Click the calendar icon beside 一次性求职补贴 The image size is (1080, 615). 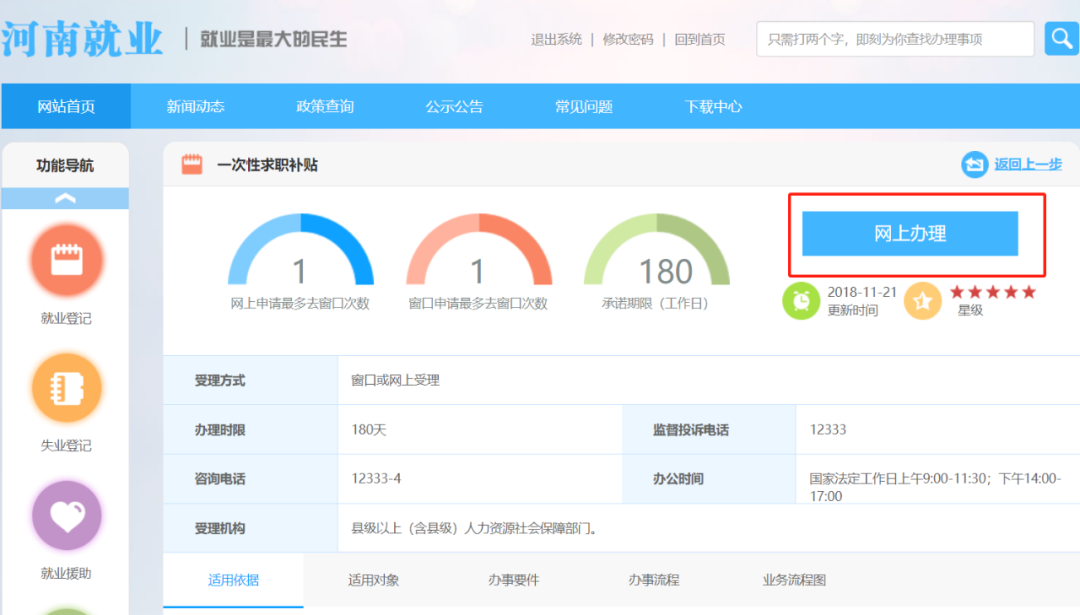[x=191, y=164]
